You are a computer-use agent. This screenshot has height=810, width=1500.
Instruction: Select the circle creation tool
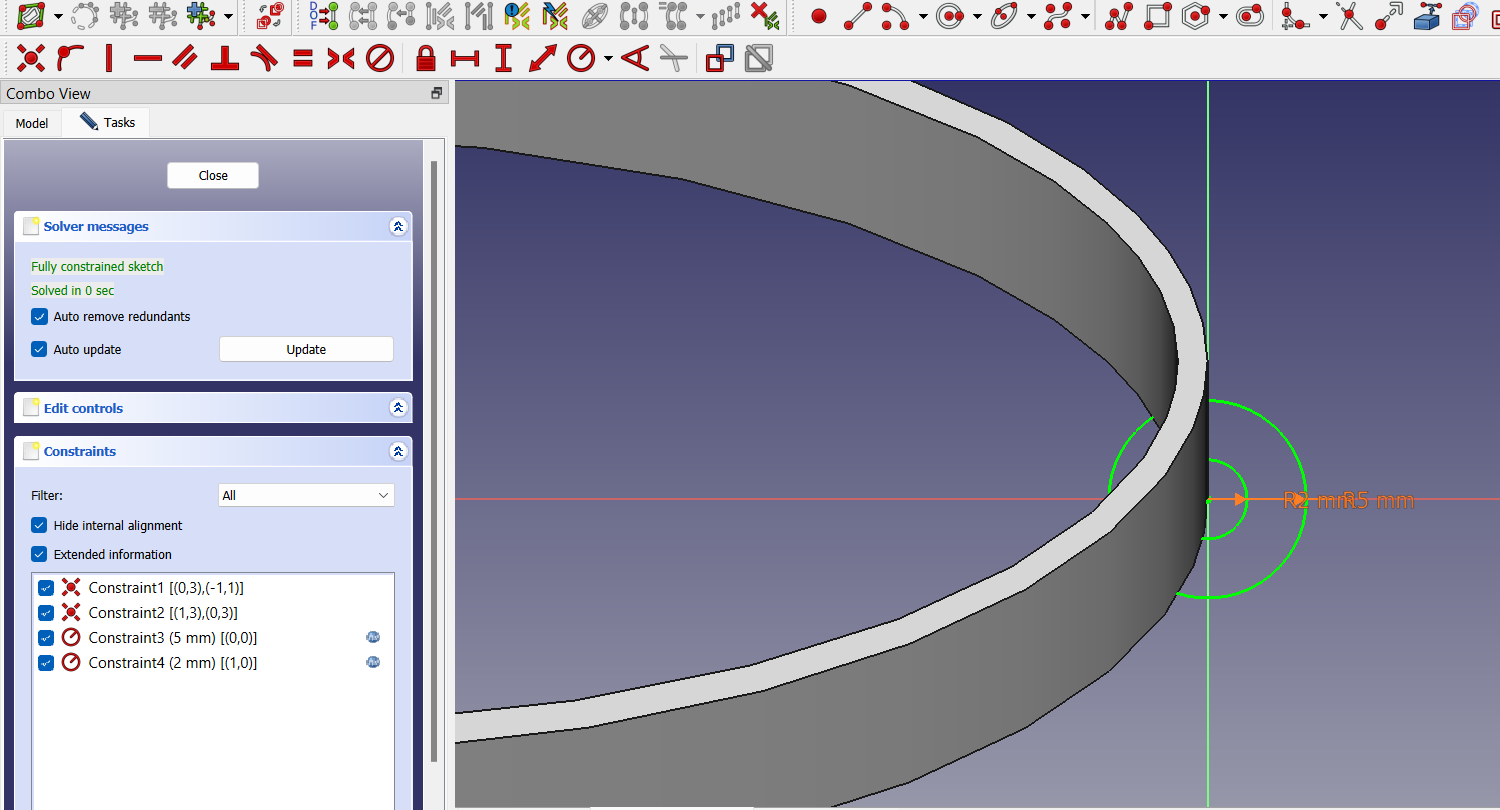[x=948, y=16]
